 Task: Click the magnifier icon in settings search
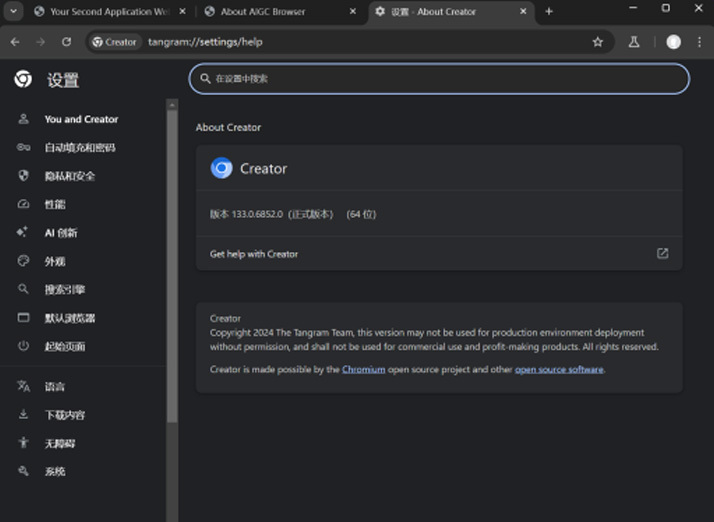pyautogui.click(x=205, y=79)
